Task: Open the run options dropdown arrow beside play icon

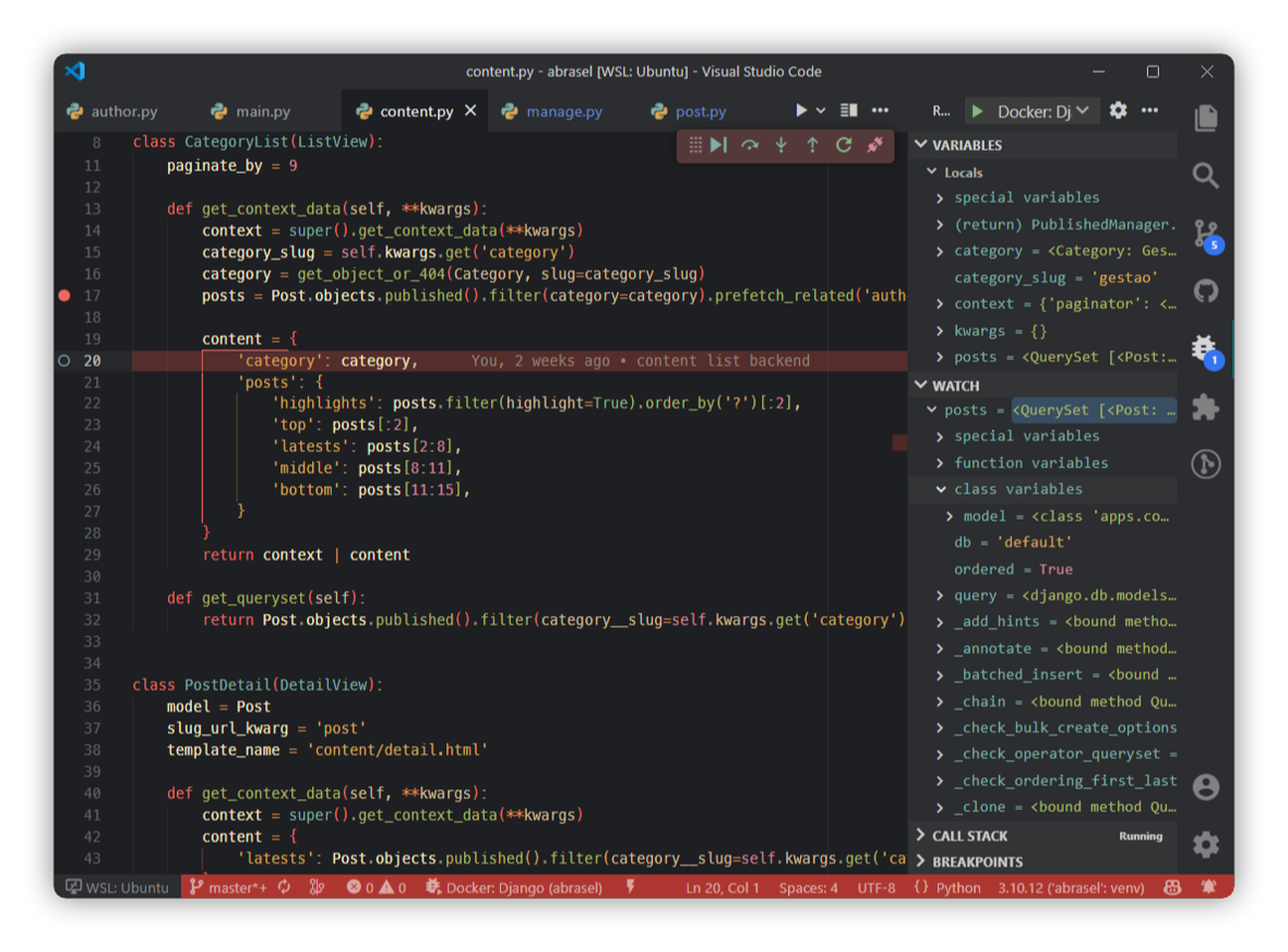Action: click(x=821, y=110)
